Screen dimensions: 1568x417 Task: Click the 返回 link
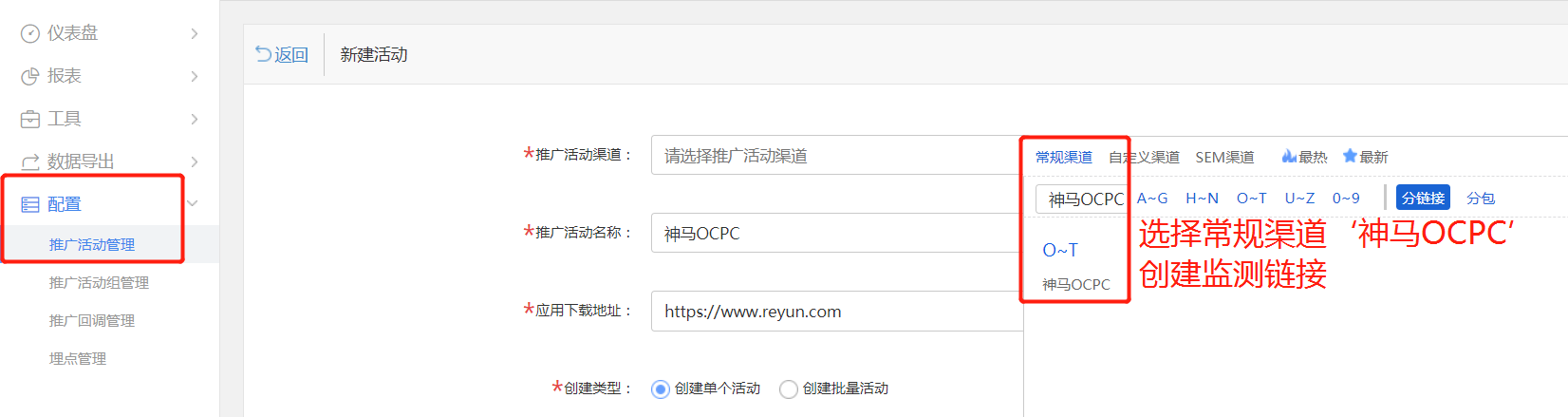[x=291, y=54]
